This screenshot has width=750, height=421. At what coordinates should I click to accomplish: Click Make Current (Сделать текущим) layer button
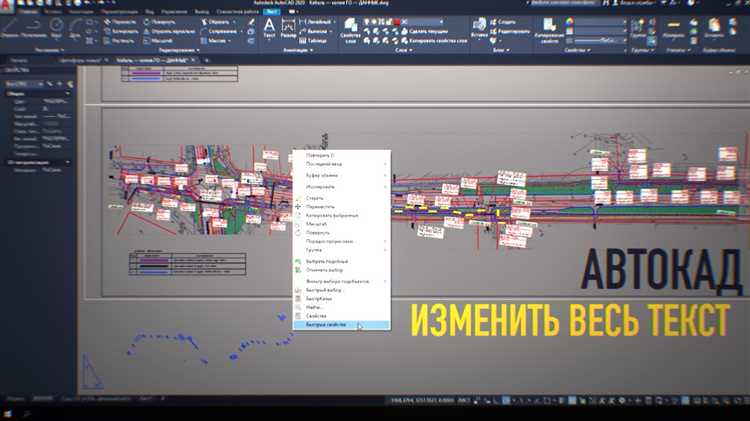tap(424, 31)
